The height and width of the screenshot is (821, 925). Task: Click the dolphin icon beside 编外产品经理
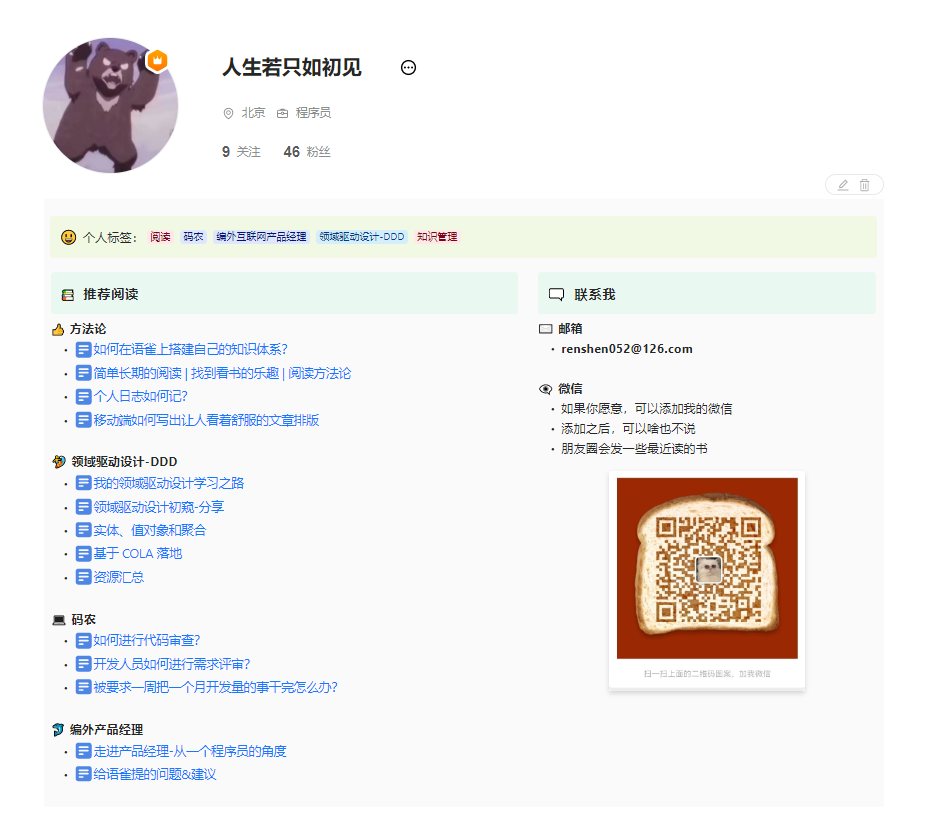point(58,730)
